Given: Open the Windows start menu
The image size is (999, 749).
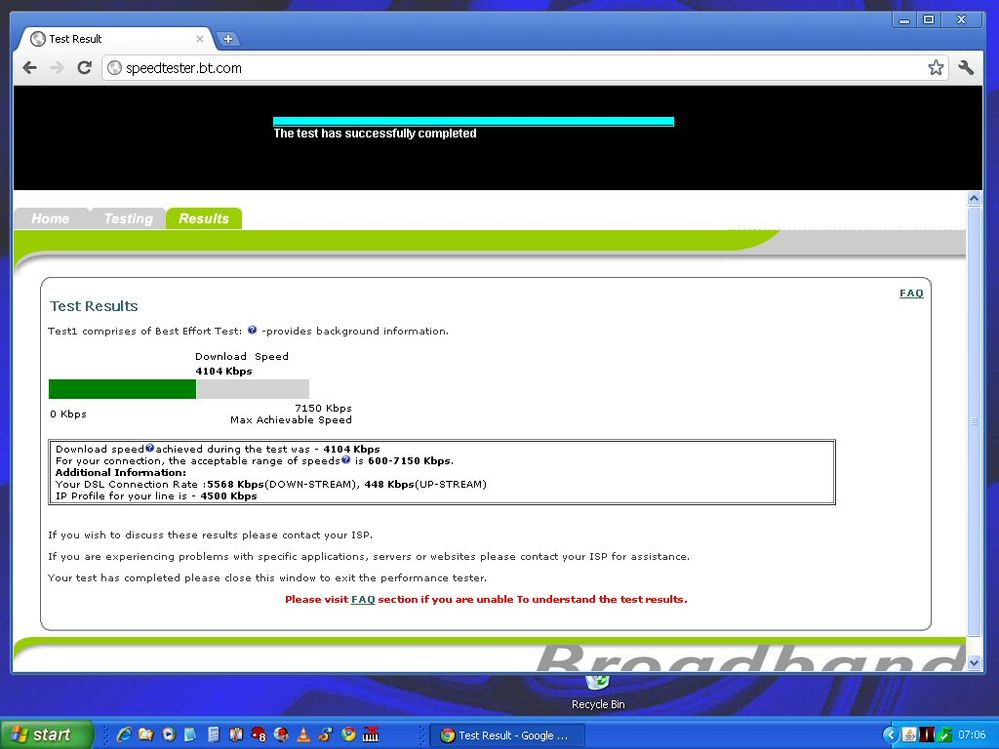Looking at the screenshot, I should click(45, 734).
